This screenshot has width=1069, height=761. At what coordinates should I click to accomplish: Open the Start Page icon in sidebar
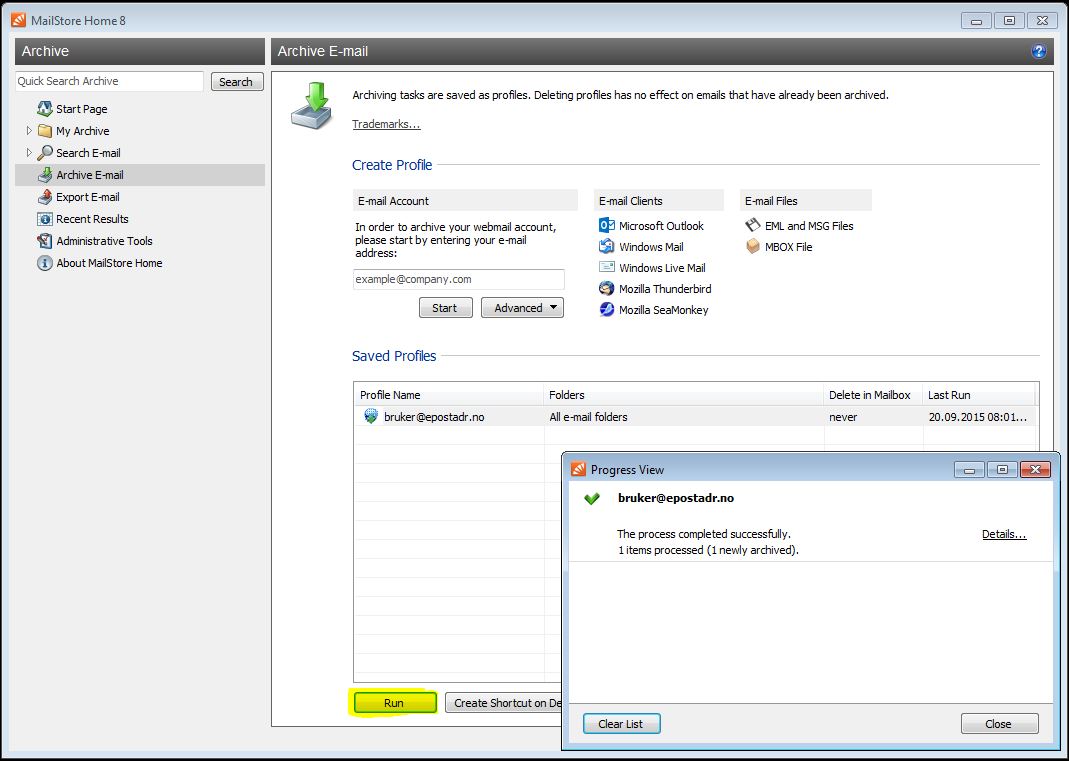45,108
